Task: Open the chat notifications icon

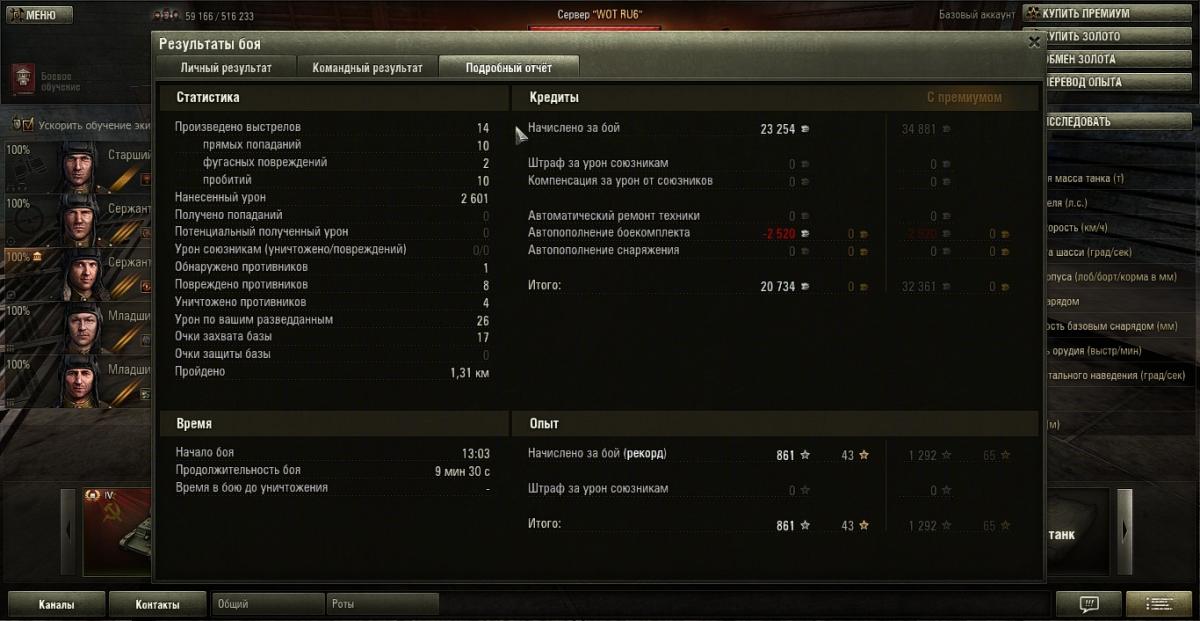Action: pos(1089,604)
